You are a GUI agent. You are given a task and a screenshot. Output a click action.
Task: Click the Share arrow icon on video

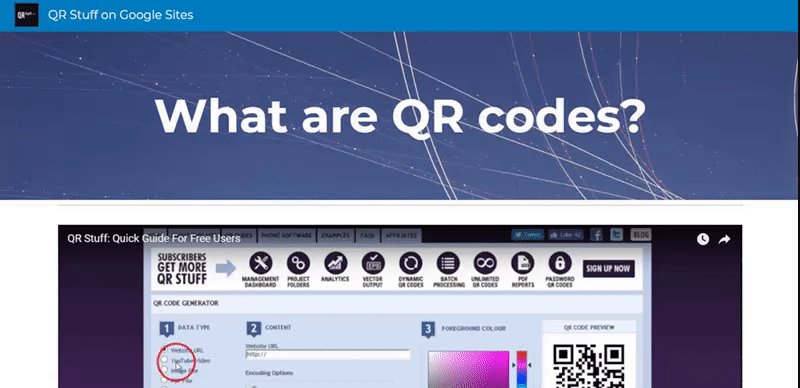[x=724, y=239]
